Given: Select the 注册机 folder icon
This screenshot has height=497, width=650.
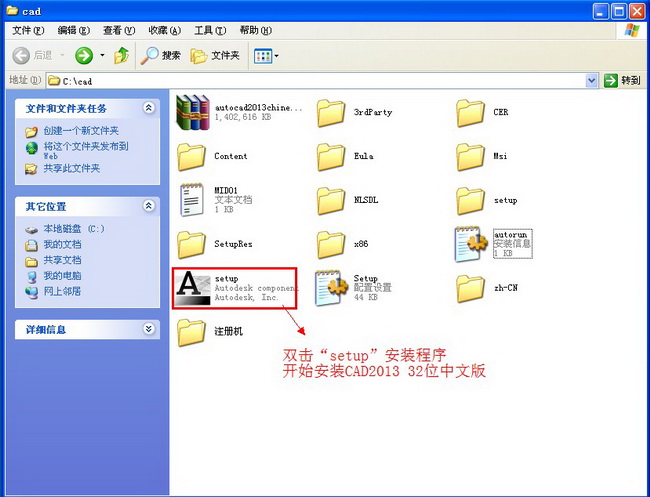Looking at the screenshot, I should (x=191, y=332).
